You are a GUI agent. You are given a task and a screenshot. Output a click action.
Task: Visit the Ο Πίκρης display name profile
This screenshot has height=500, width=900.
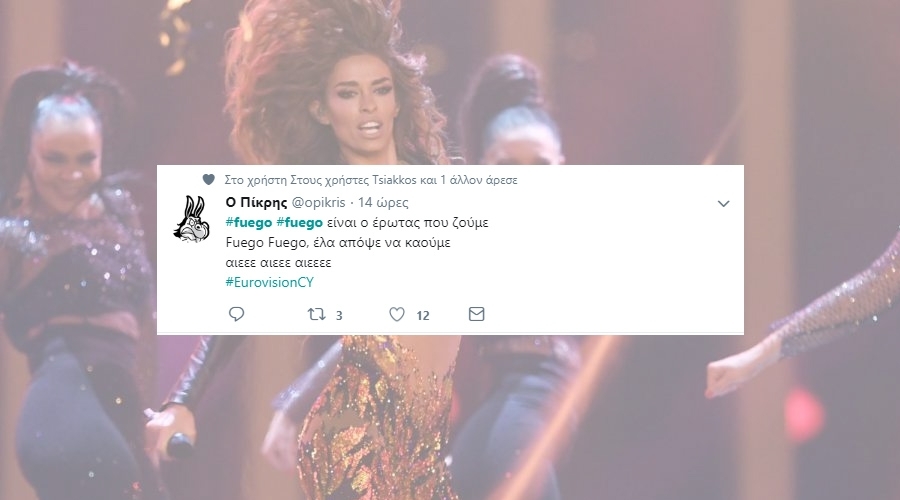[x=256, y=203]
